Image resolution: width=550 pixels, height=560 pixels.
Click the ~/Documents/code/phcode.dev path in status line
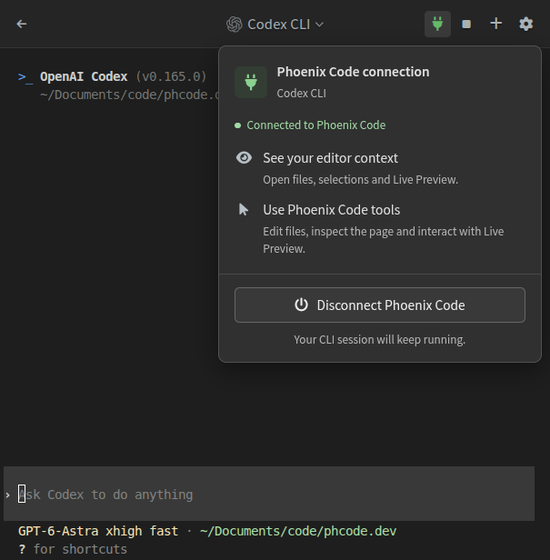(x=298, y=531)
